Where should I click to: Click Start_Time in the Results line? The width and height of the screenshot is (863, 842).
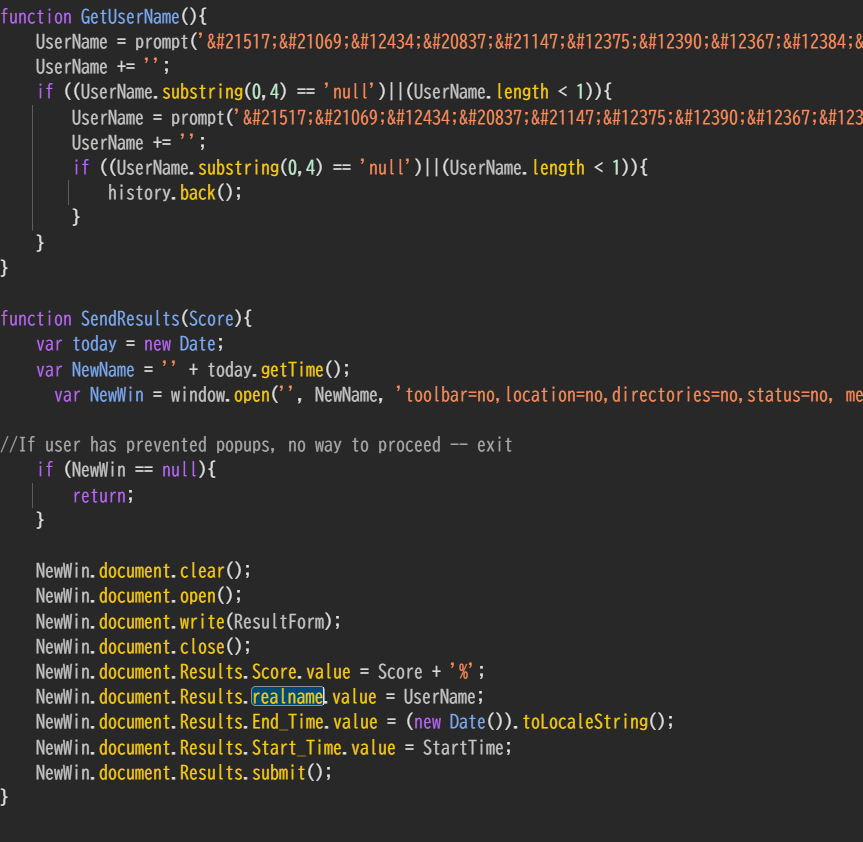(297, 747)
